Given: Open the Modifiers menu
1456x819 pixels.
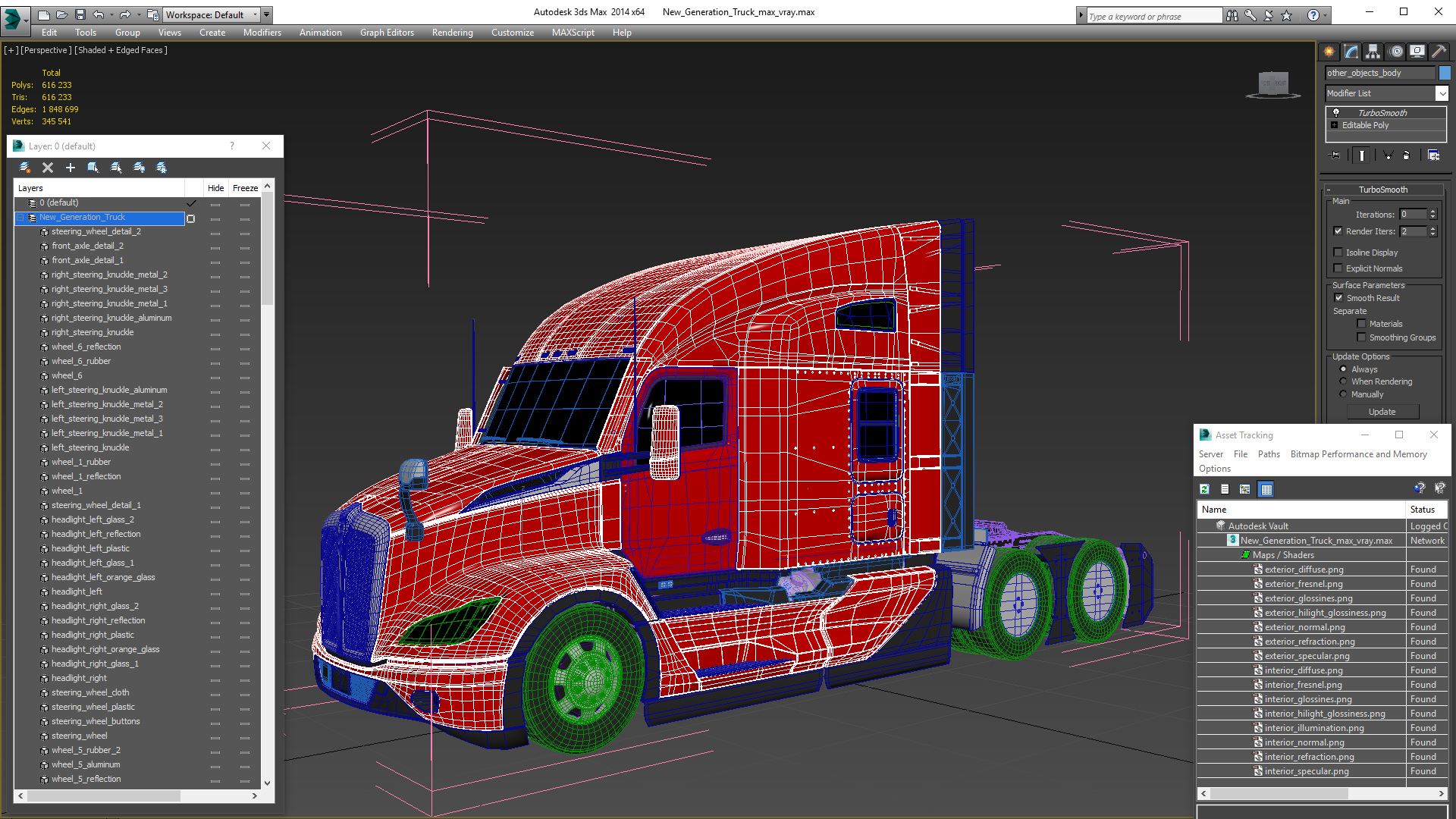Looking at the screenshot, I should (x=262, y=33).
